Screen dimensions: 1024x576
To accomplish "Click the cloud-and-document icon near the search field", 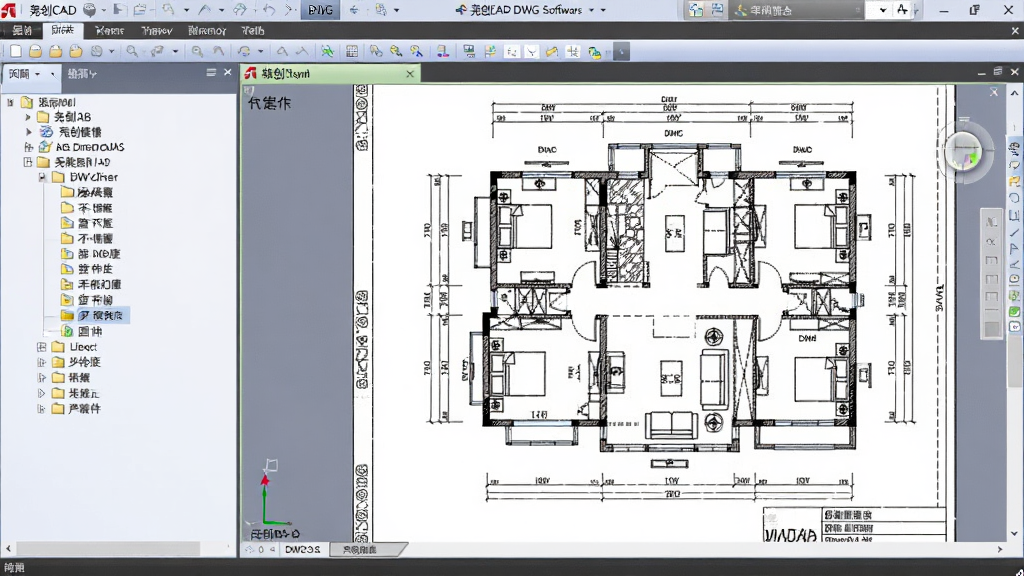I will [697, 10].
